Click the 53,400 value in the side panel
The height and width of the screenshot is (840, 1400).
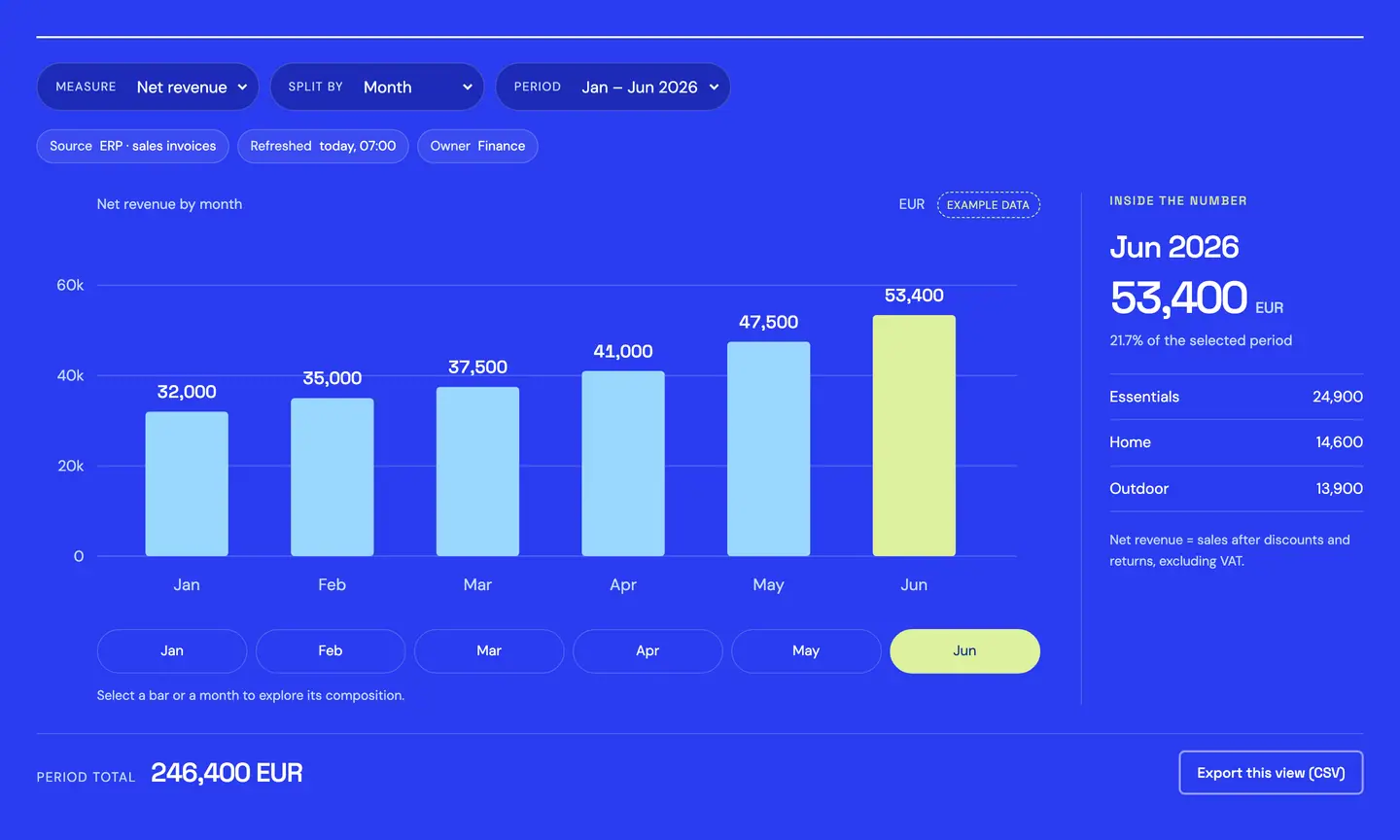point(1178,297)
